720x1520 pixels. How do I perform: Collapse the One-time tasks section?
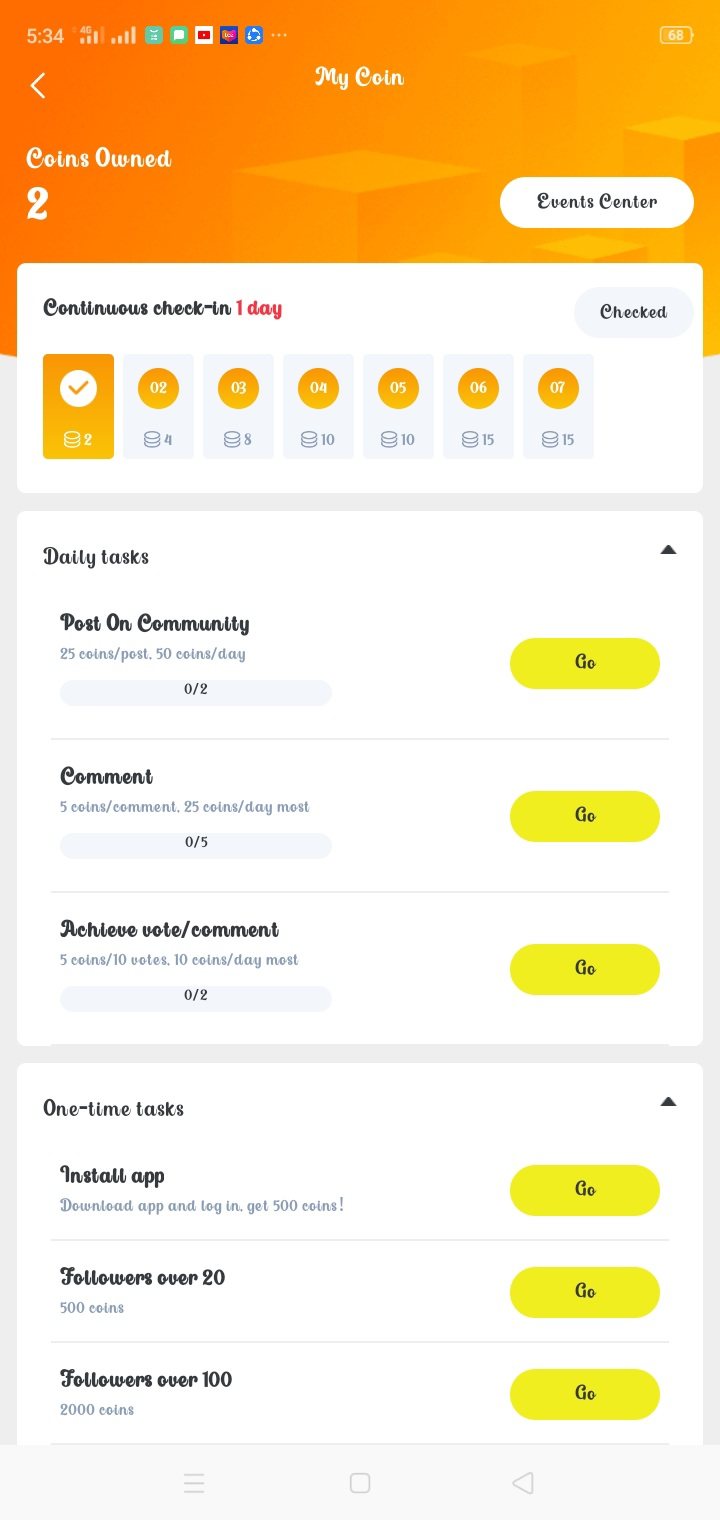[x=668, y=1102]
